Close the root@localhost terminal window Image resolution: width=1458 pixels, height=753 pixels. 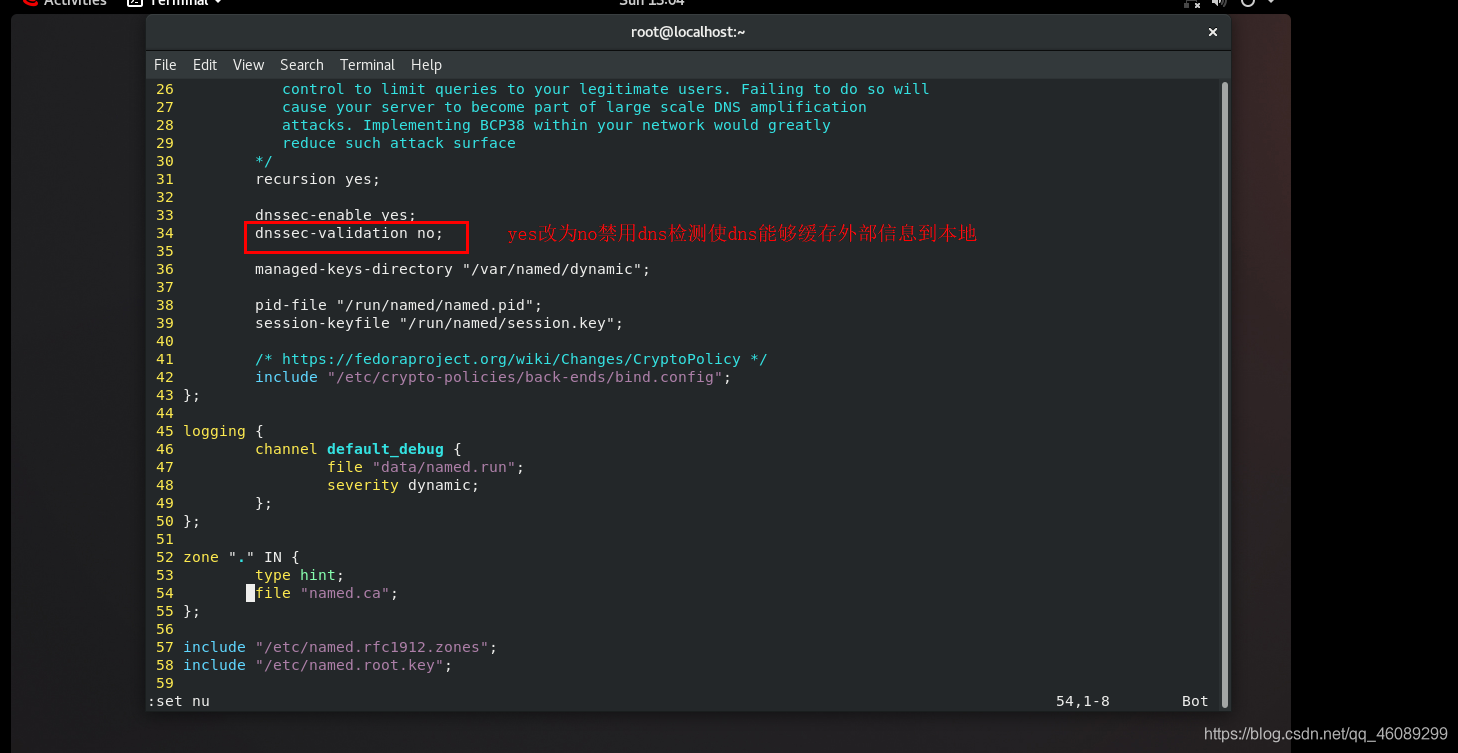(x=1213, y=32)
